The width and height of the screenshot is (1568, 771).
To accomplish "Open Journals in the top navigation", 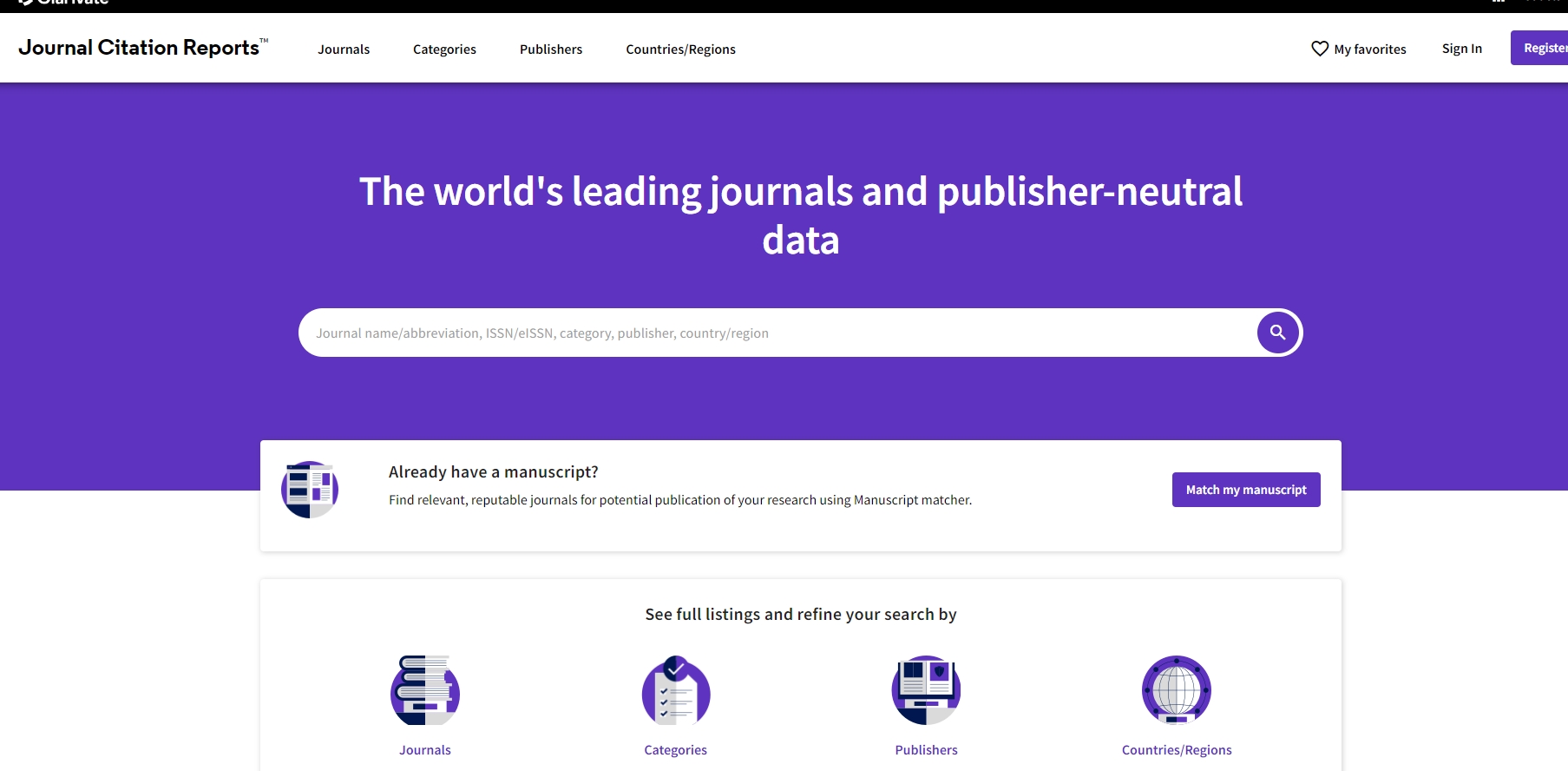I will click(344, 49).
